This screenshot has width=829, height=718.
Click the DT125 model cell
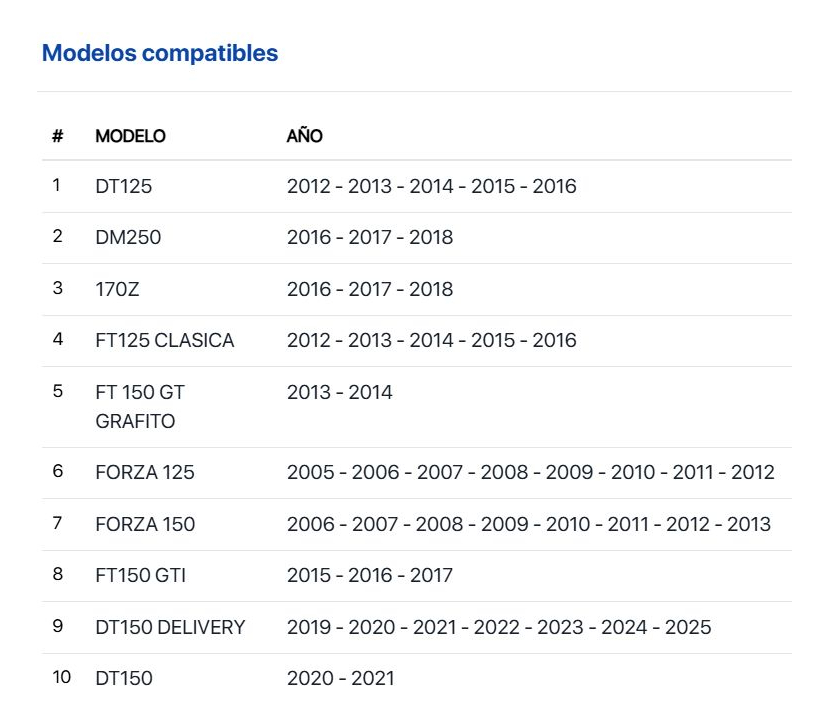(x=123, y=186)
